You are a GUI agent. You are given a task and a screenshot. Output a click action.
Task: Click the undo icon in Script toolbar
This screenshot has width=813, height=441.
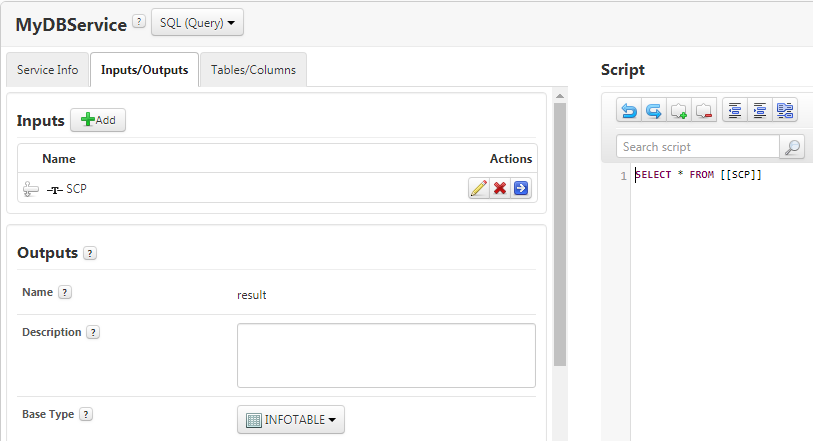[x=629, y=110]
